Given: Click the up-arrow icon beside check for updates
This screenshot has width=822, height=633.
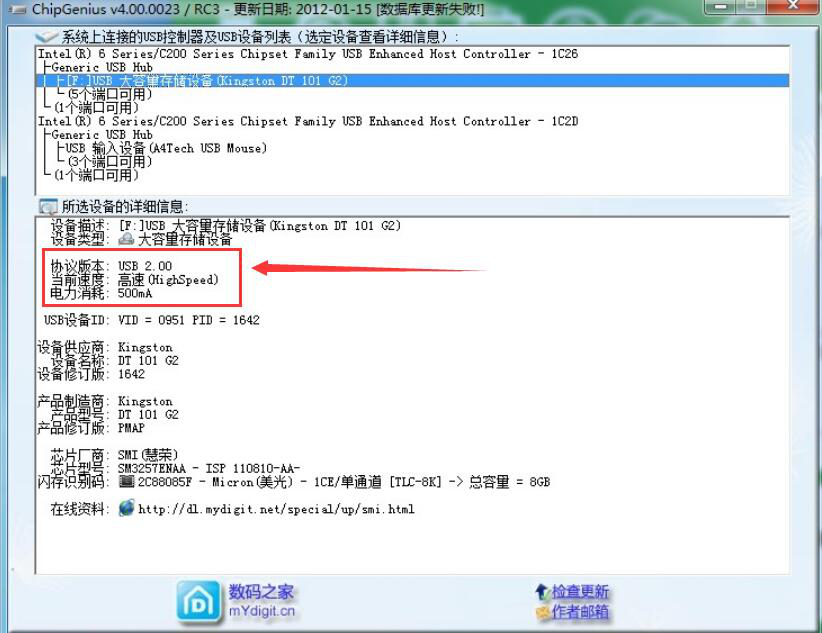Looking at the screenshot, I should pyautogui.click(x=542, y=592).
